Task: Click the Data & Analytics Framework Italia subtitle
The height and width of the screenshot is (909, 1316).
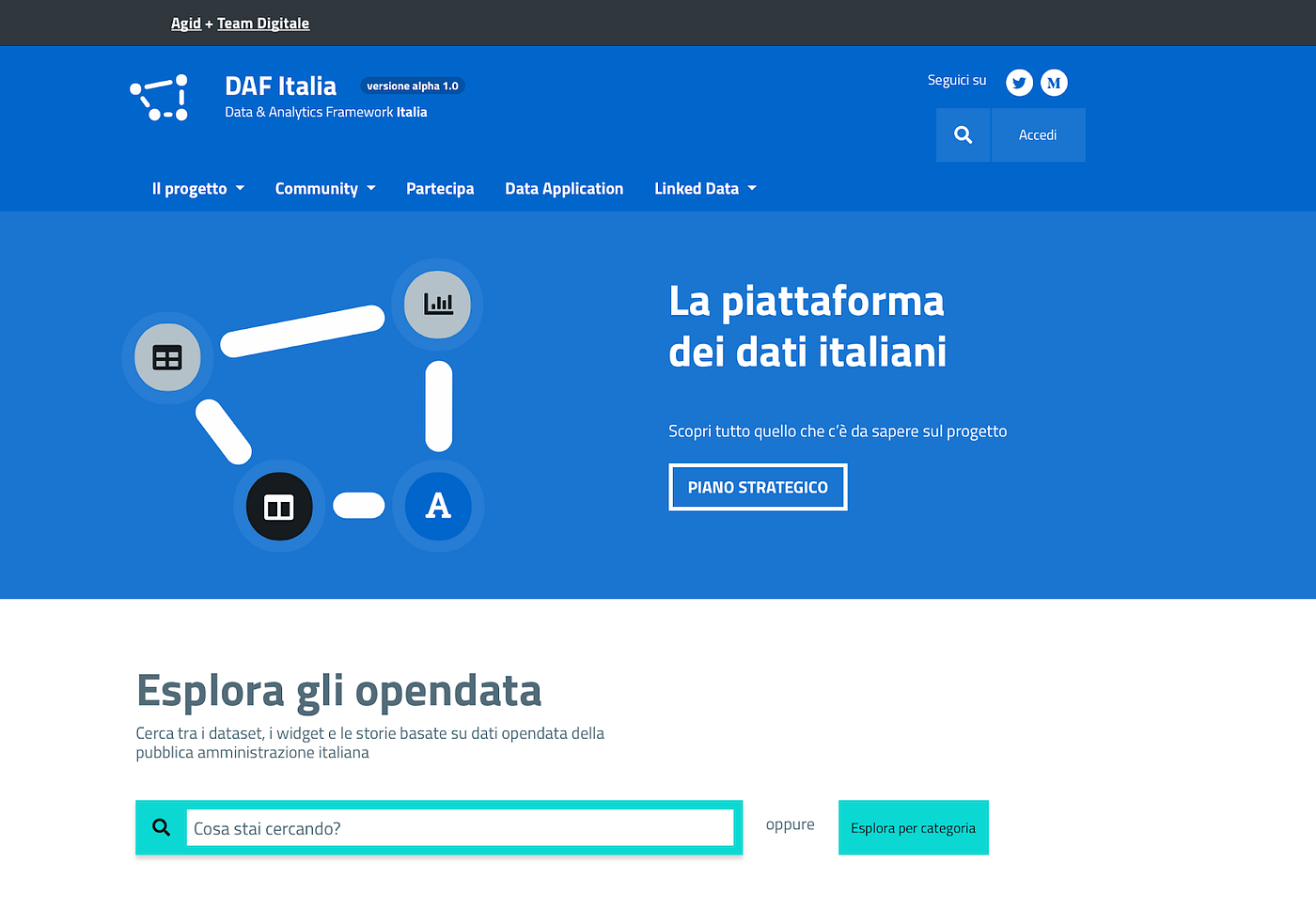Action: point(326,112)
